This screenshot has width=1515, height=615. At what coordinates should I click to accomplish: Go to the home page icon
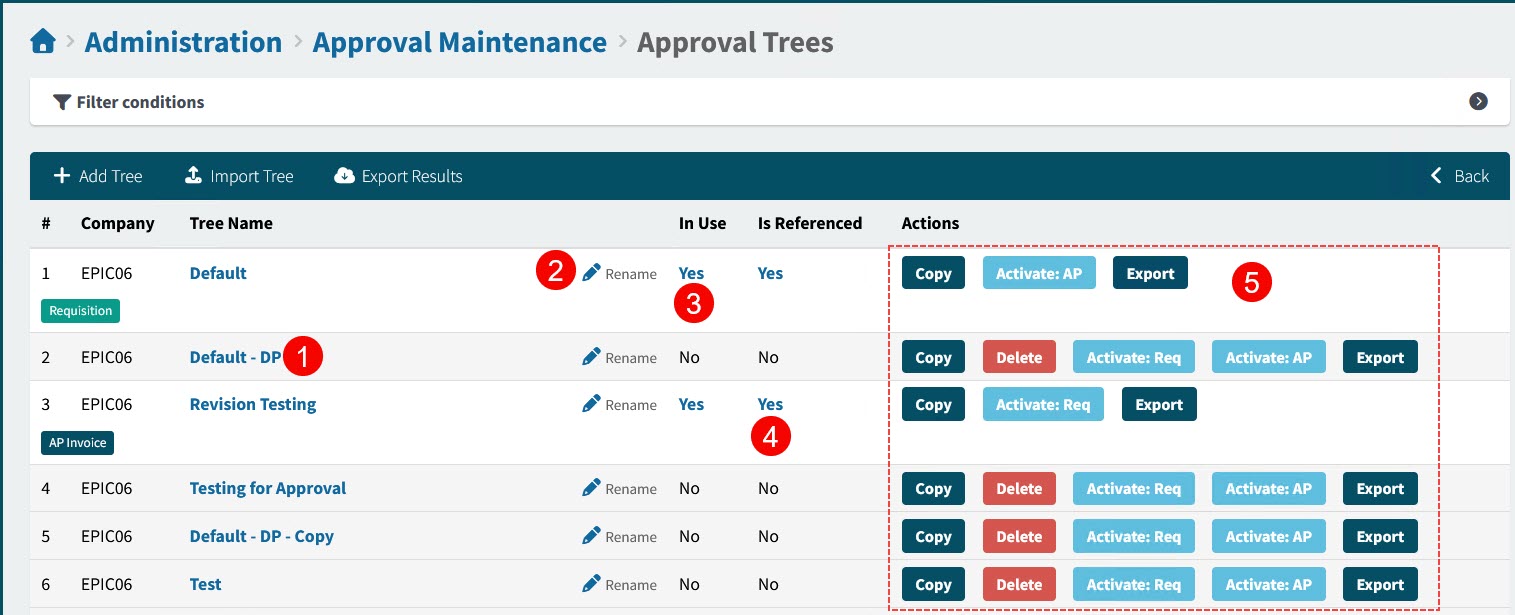42,42
